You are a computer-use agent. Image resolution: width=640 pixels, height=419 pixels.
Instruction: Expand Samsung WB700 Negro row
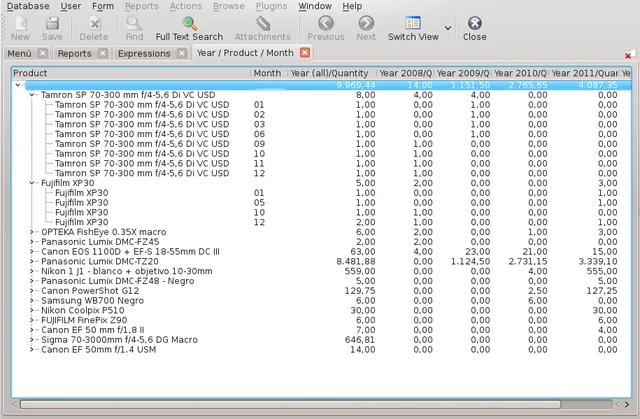tap(32, 300)
